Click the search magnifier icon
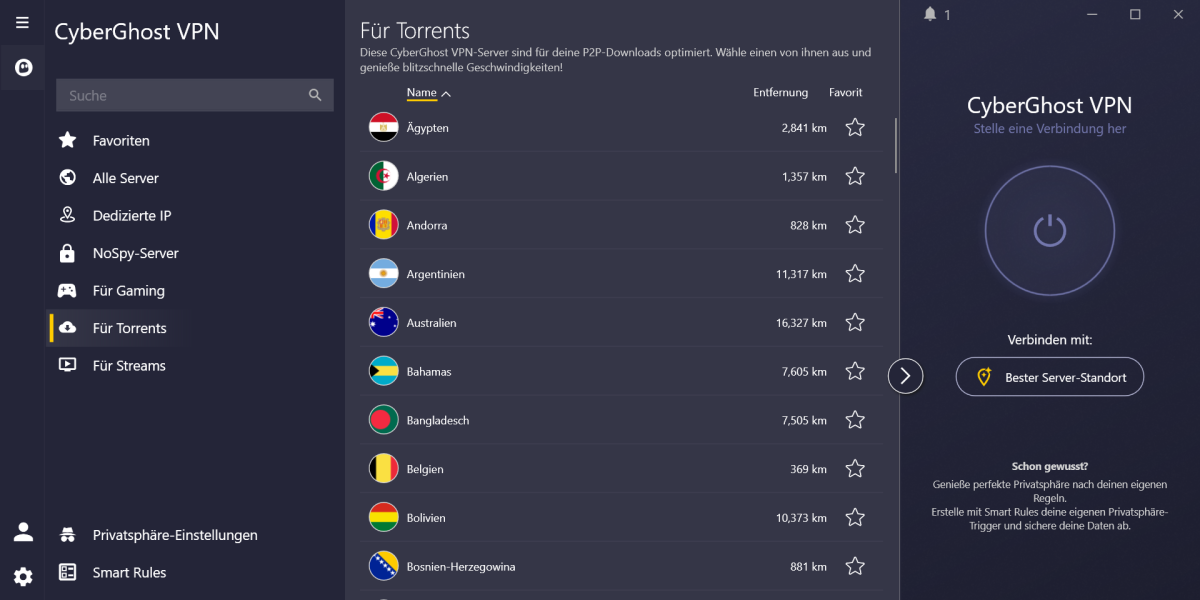Screen dimensions: 1200x600 (315, 95)
